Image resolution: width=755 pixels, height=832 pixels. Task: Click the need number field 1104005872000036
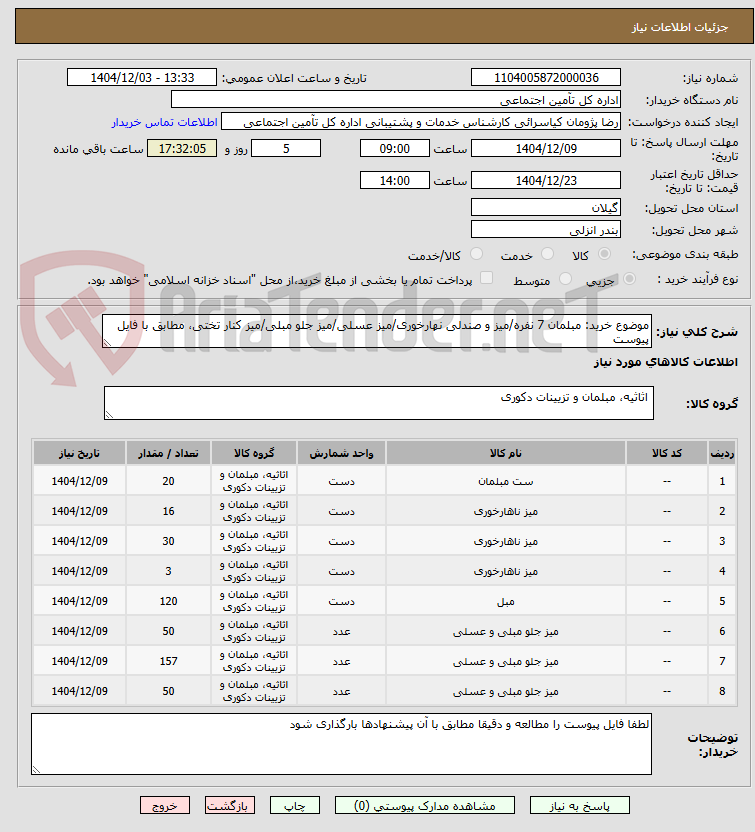[545, 77]
